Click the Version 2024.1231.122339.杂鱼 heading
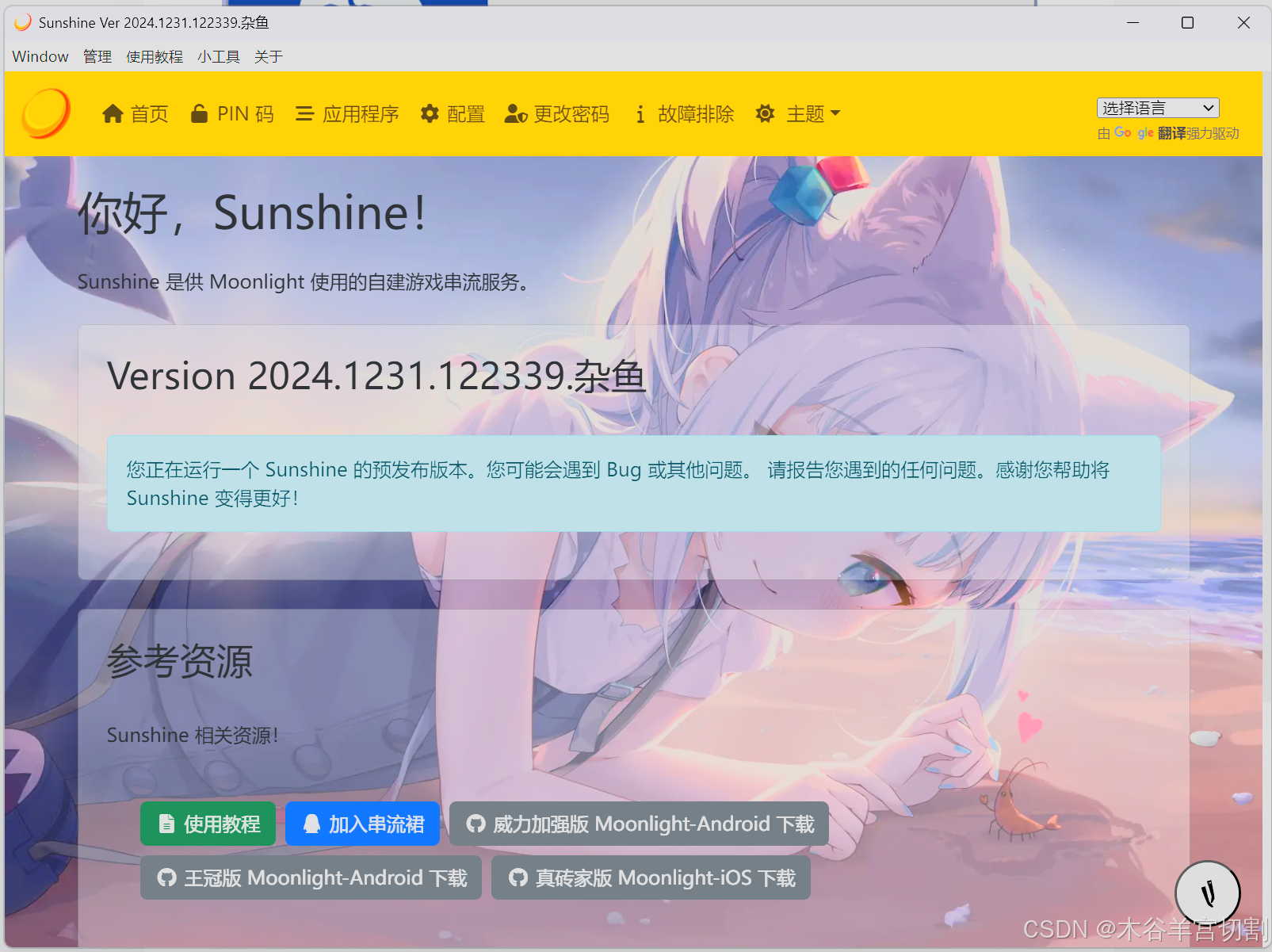The width and height of the screenshot is (1272, 952). tap(376, 376)
